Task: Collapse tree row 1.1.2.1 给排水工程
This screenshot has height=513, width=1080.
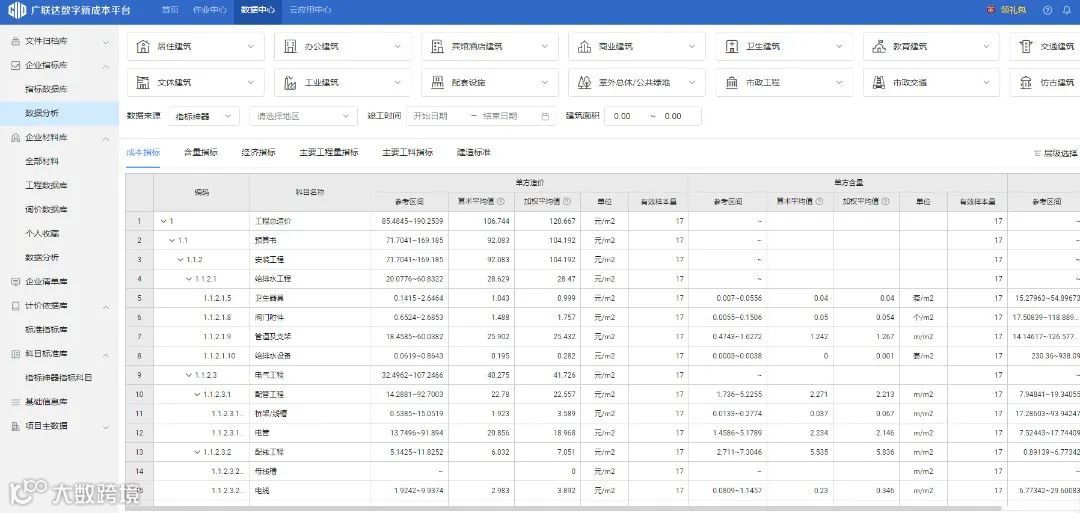Action: 188,279
